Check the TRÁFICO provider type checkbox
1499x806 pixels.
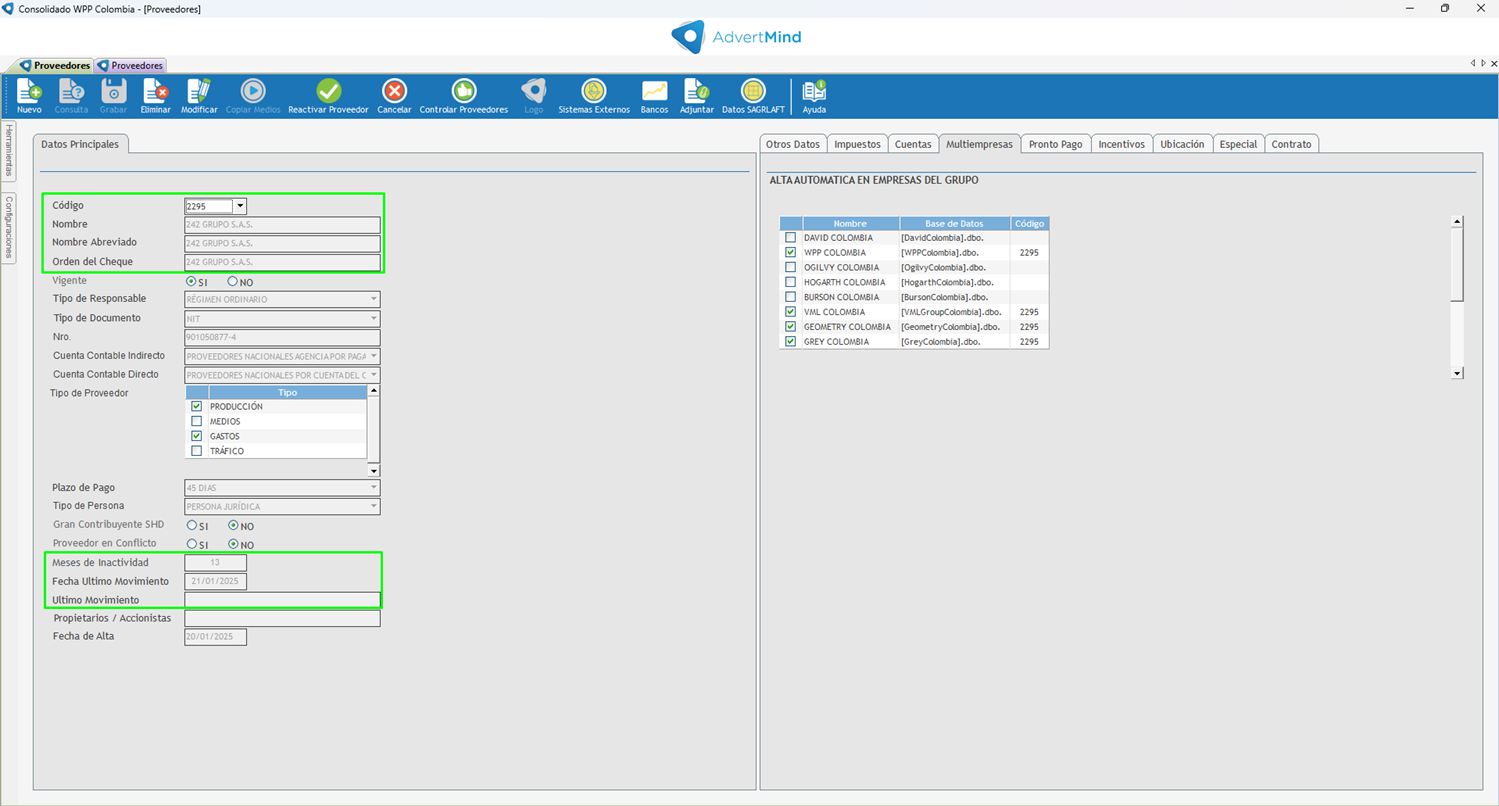coord(196,451)
